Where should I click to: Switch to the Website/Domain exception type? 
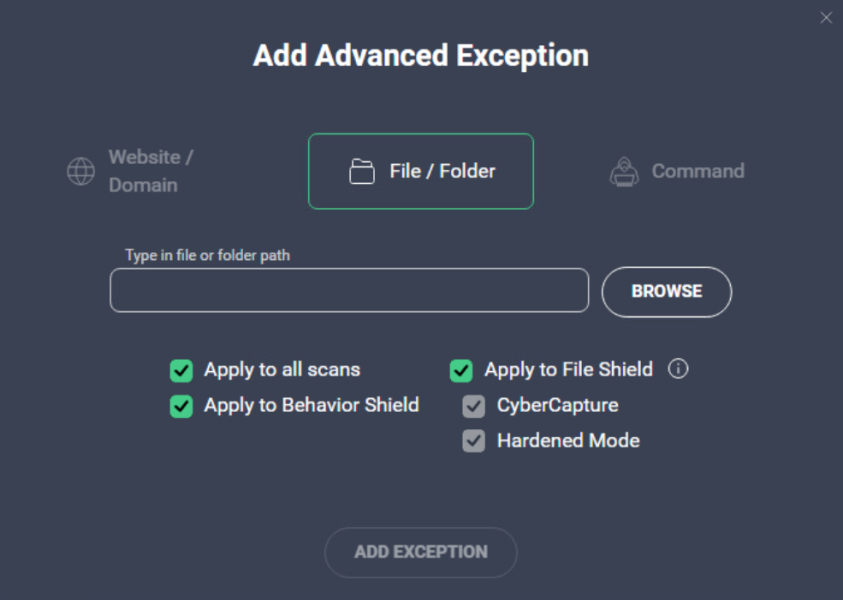coord(140,171)
